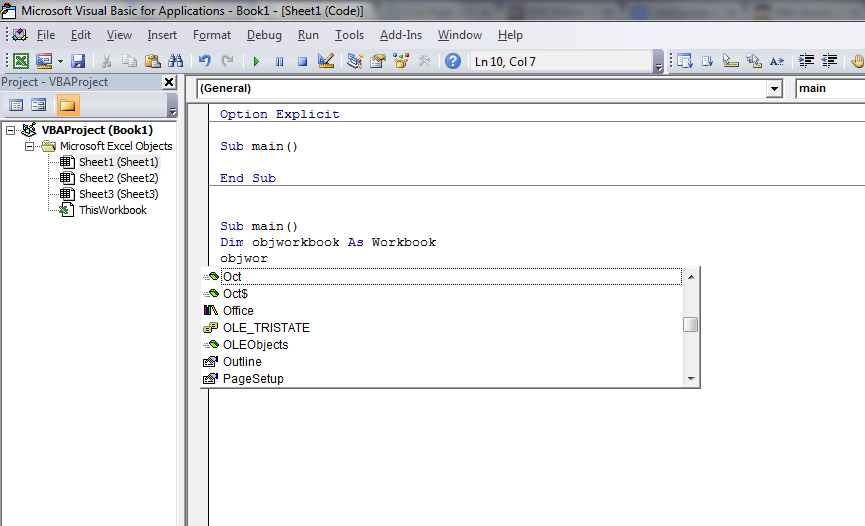The height and width of the screenshot is (526, 865).
Task: Click the List Constants icon
Action: click(x=708, y=61)
